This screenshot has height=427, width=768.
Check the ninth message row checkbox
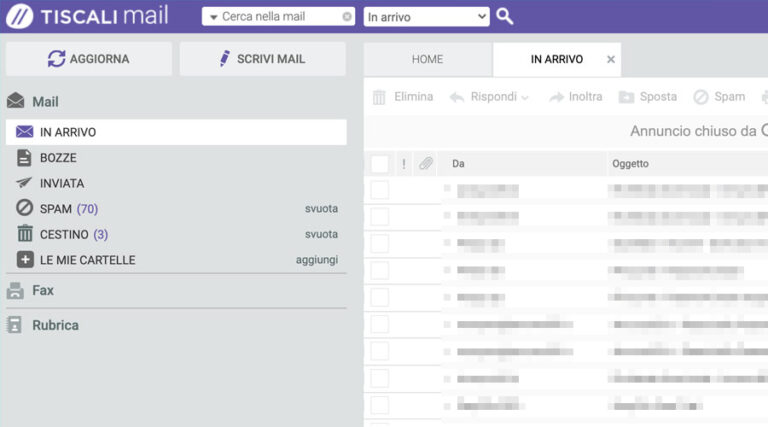point(380,405)
